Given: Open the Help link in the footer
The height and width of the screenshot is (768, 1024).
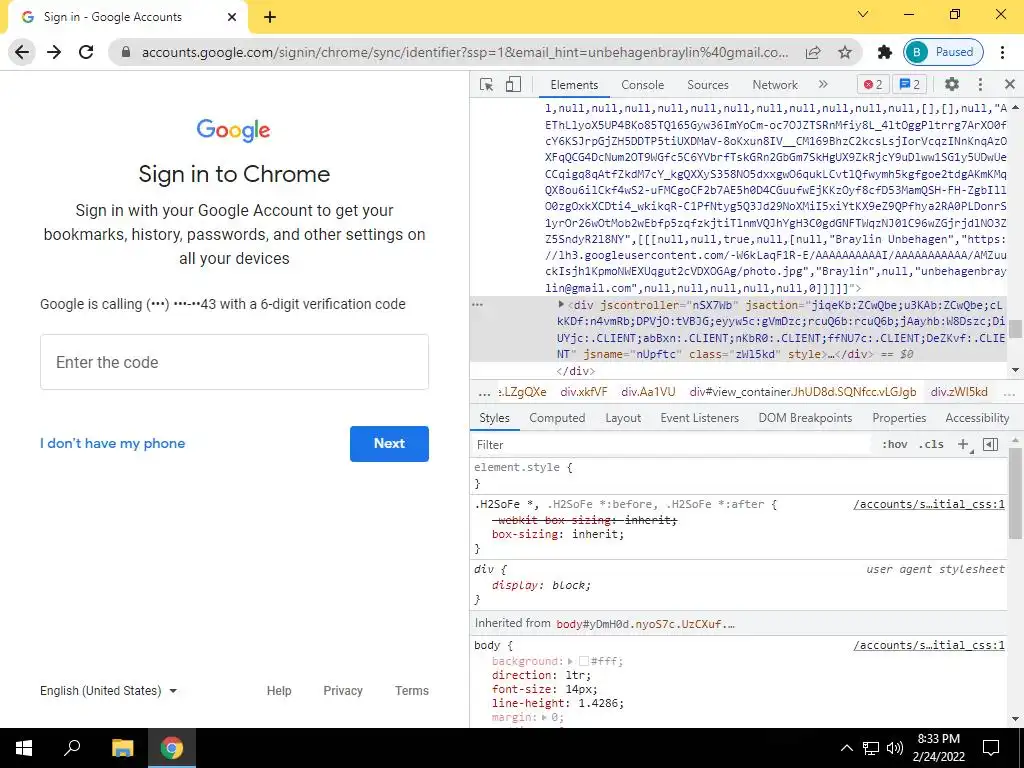Looking at the screenshot, I should click(x=279, y=691).
